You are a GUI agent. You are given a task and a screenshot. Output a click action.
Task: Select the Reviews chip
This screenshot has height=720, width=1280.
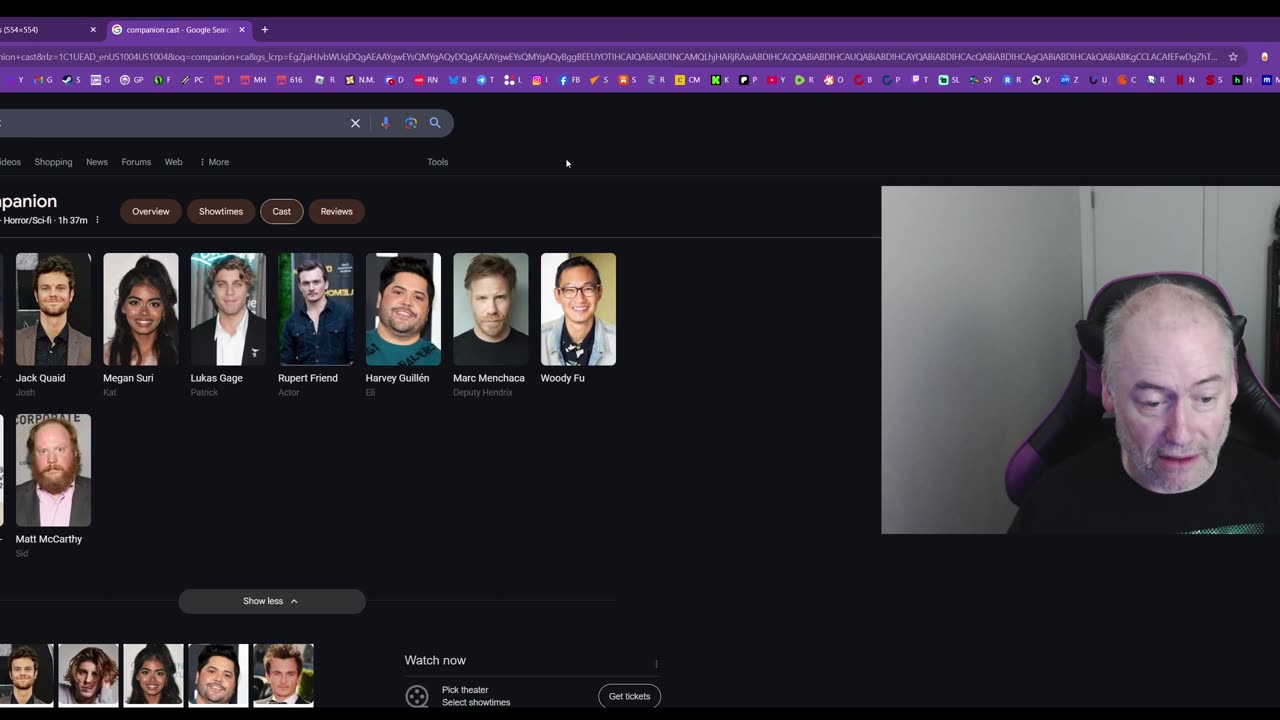(337, 211)
